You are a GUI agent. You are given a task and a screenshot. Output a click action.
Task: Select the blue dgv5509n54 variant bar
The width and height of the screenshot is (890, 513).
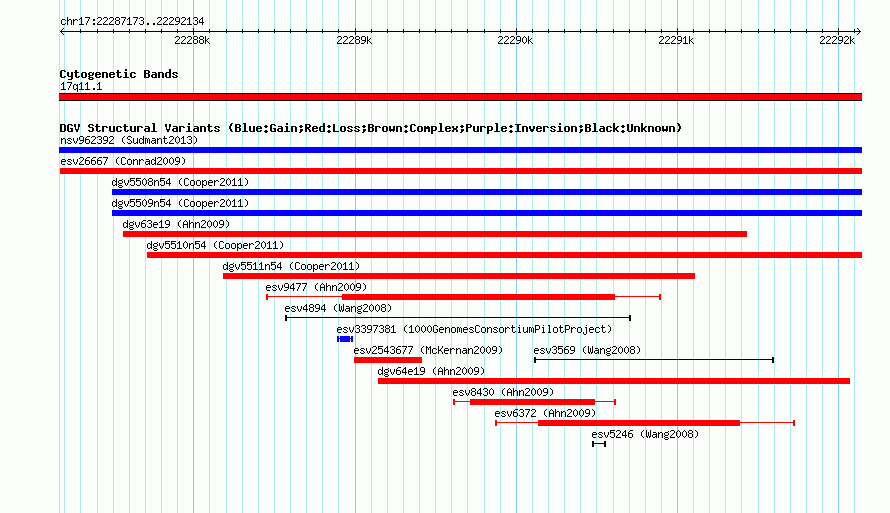tap(487, 213)
